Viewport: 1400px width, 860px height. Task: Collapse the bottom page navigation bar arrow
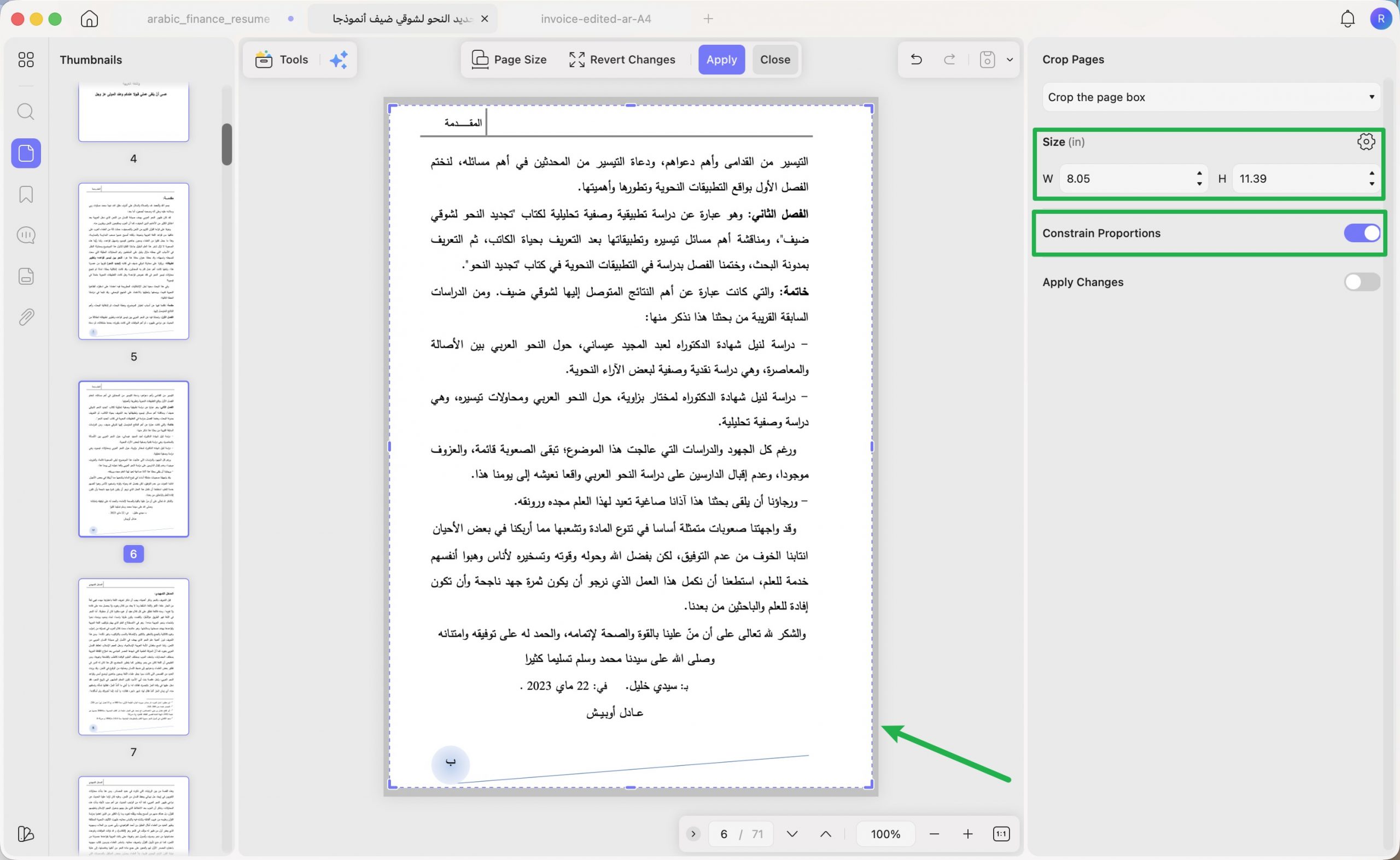point(693,834)
